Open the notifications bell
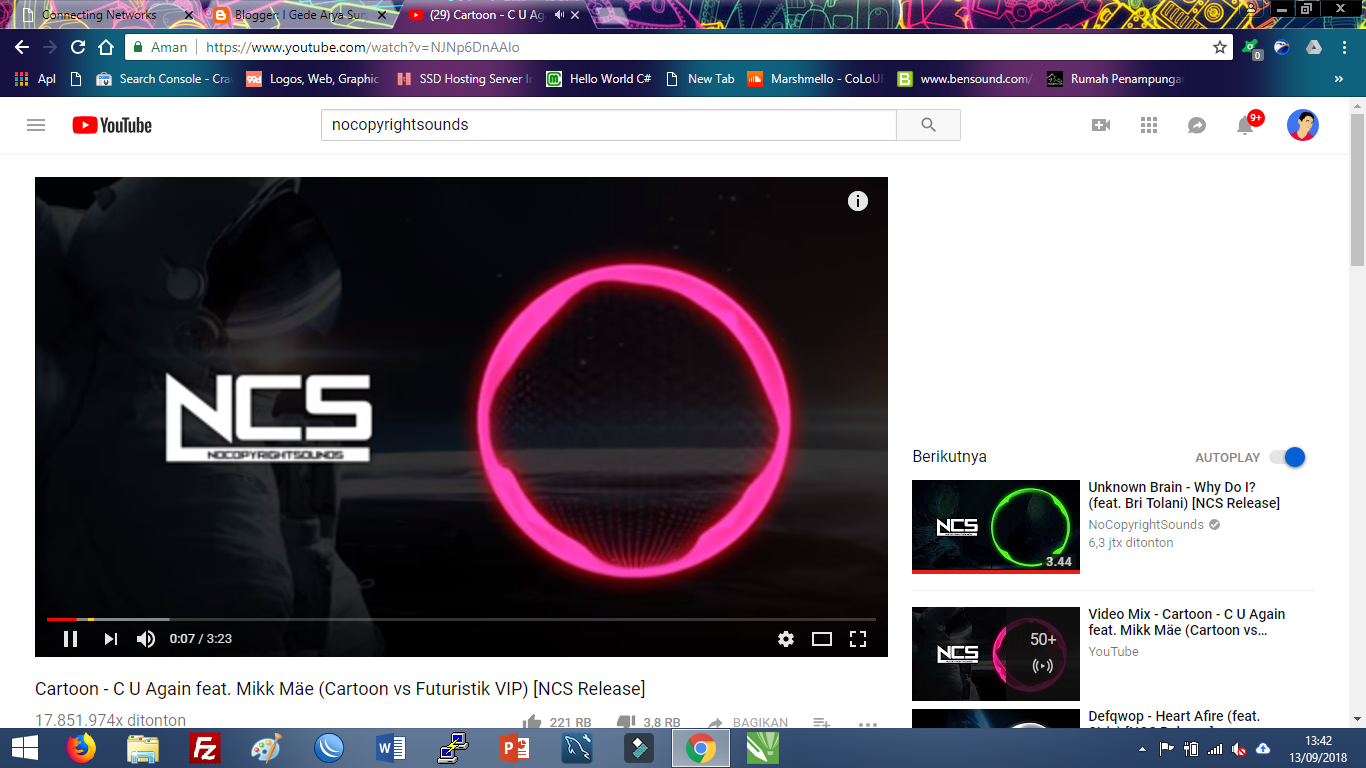 pos(1245,125)
